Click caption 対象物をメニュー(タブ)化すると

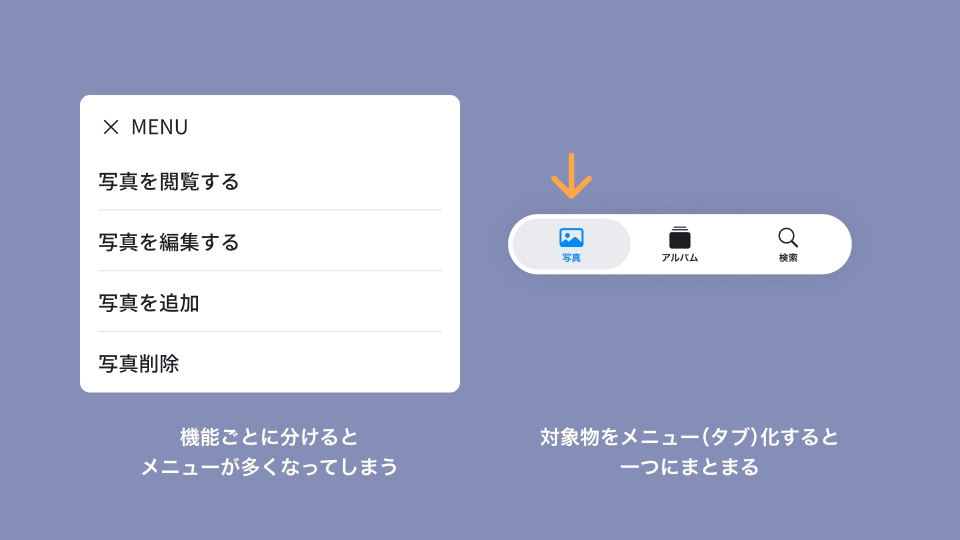689,437
